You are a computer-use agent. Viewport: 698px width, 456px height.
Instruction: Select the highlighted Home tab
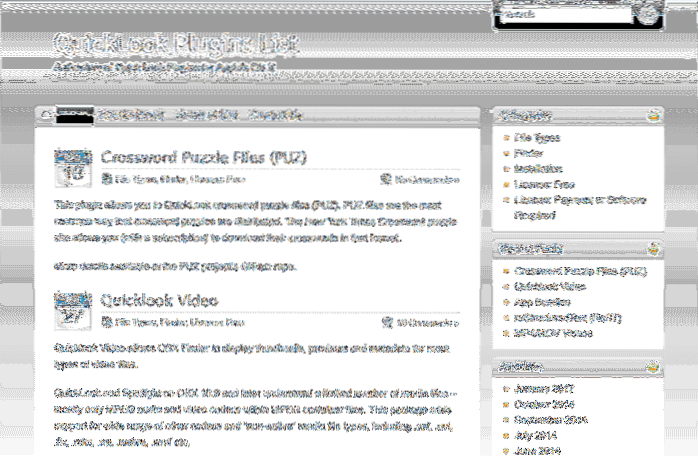75,115
